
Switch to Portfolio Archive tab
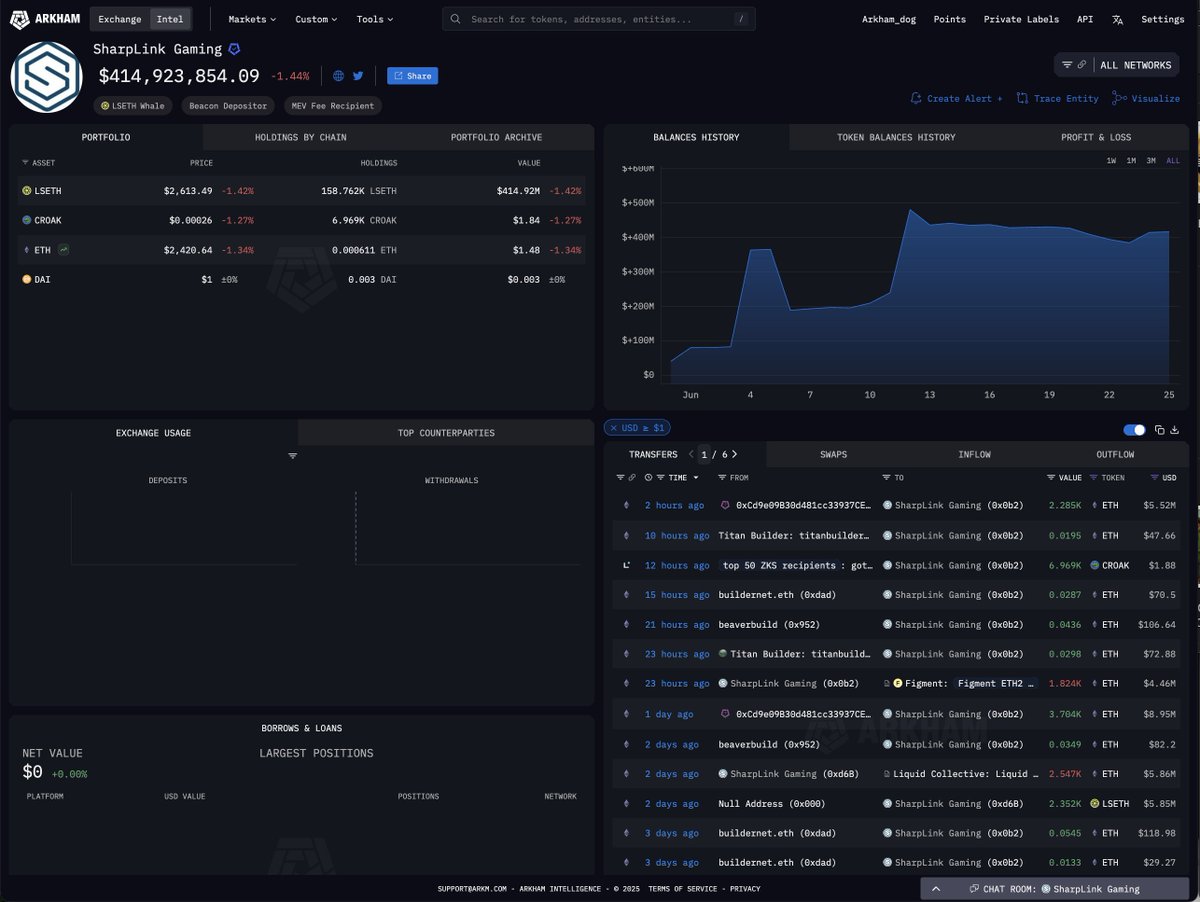click(x=496, y=137)
